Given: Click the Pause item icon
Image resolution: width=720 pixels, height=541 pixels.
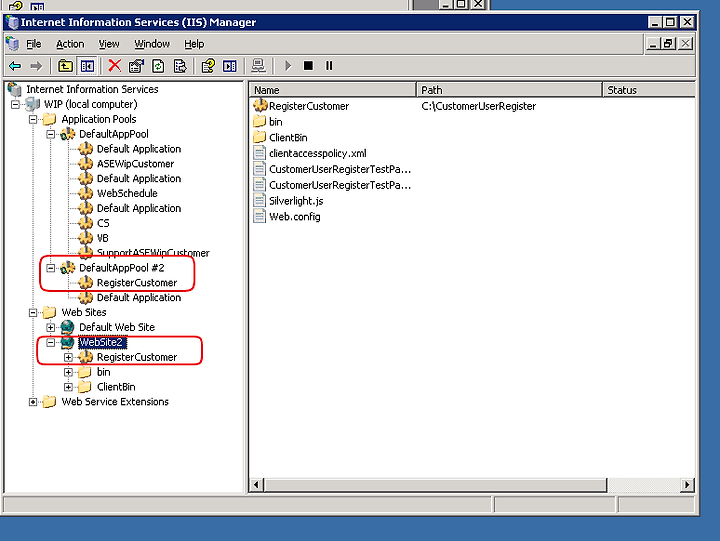Looking at the screenshot, I should 329,66.
